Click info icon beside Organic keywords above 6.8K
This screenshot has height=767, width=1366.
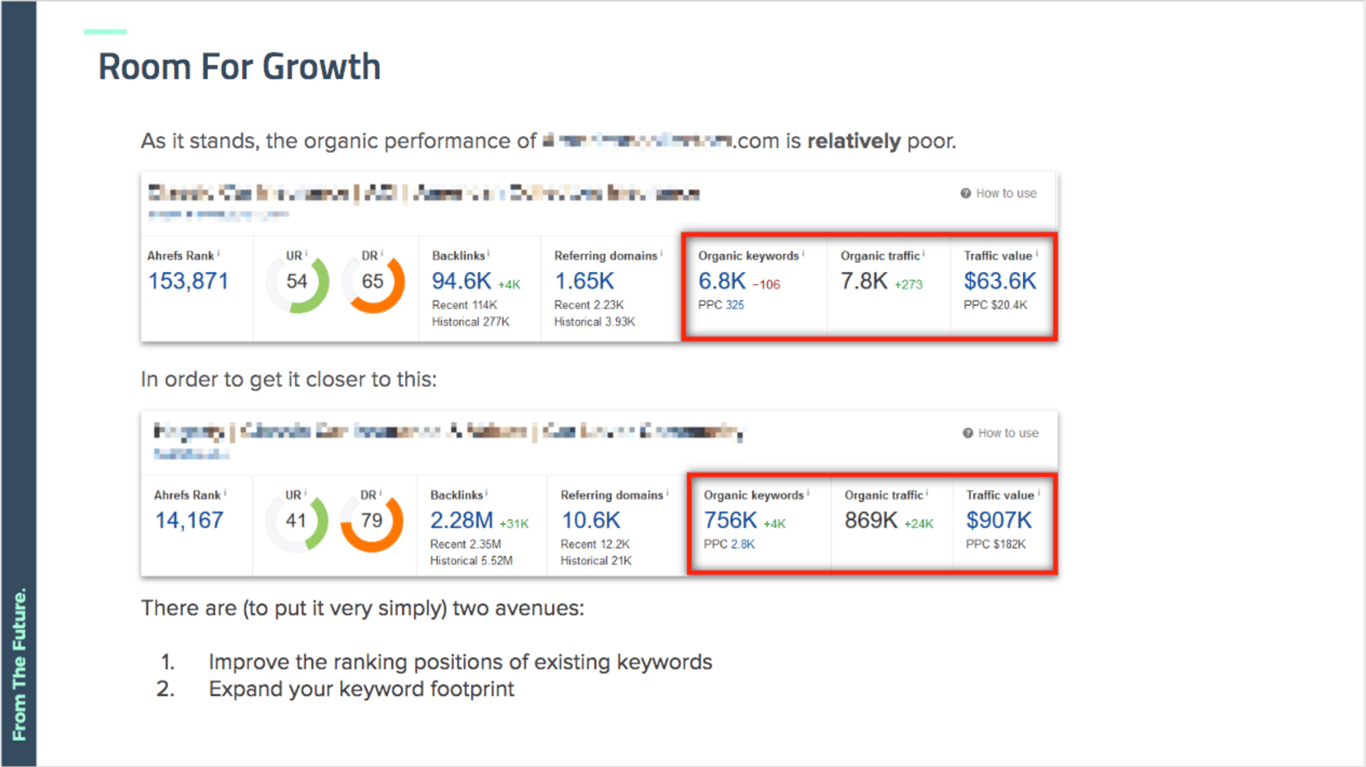click(x=804, y=255)
